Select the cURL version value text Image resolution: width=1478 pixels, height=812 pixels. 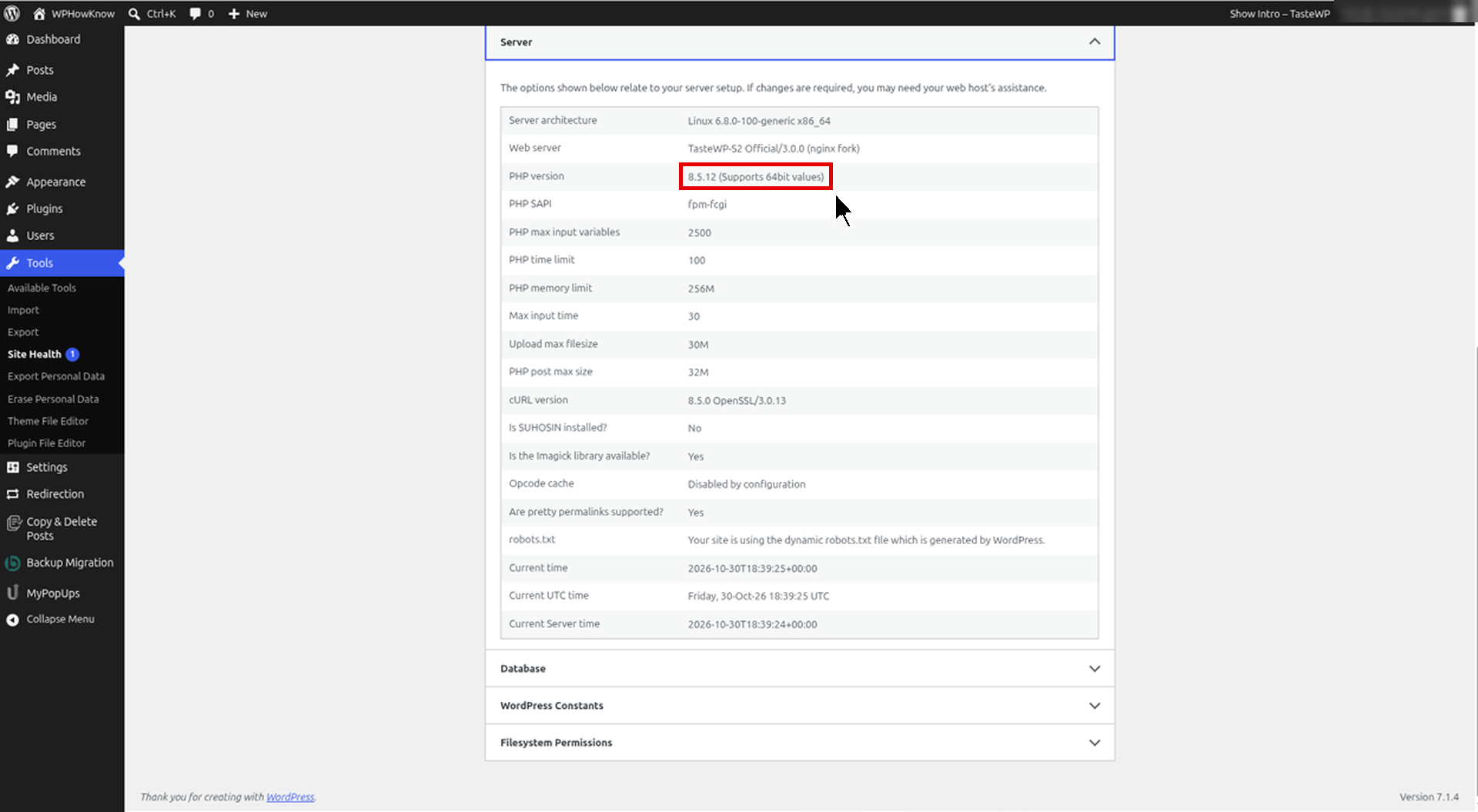click(x=737, y=401)
